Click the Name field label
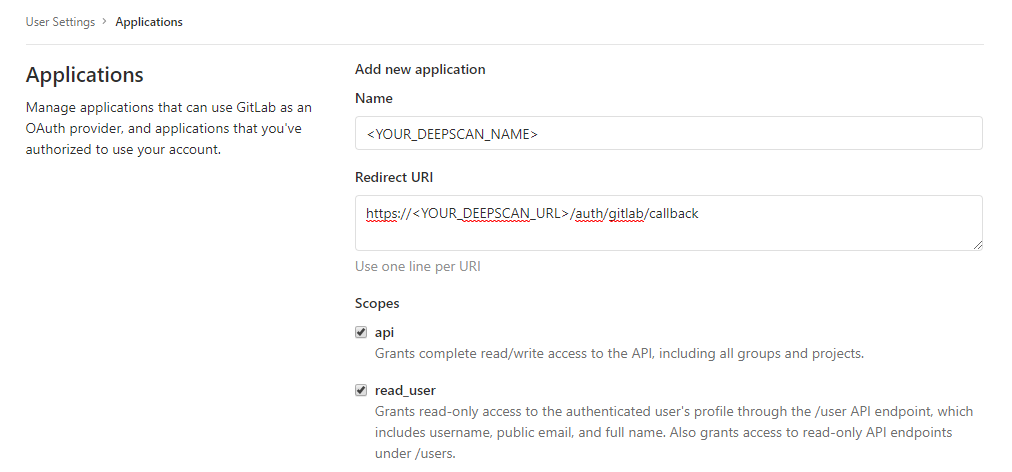 (374, 98)
